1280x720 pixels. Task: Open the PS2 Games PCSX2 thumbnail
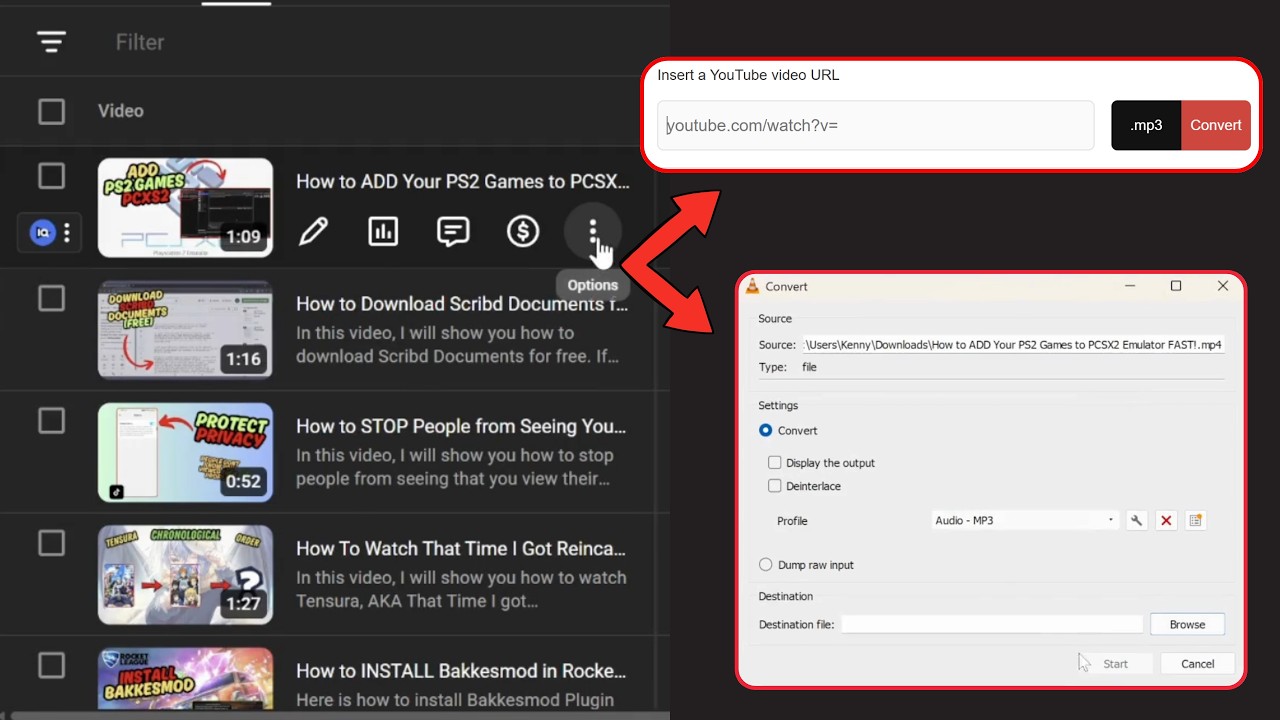tap(185, 208)
